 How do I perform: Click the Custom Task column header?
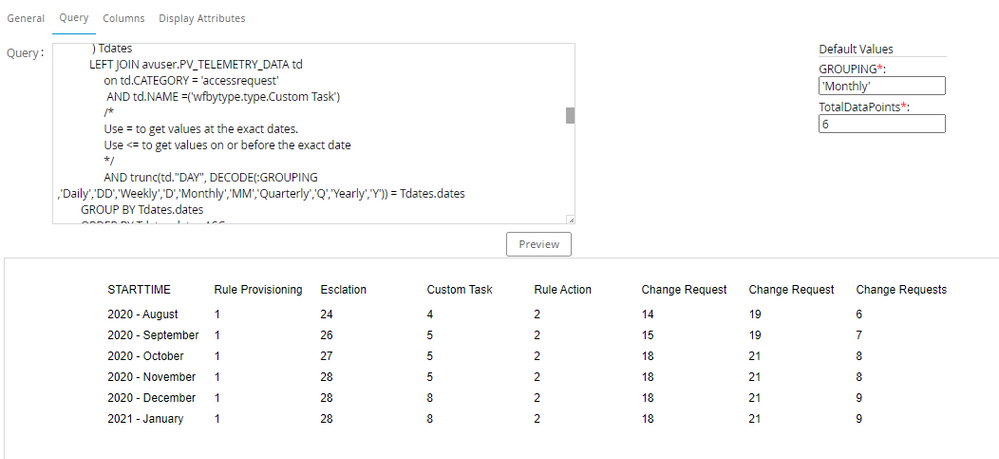click(459, 290)
